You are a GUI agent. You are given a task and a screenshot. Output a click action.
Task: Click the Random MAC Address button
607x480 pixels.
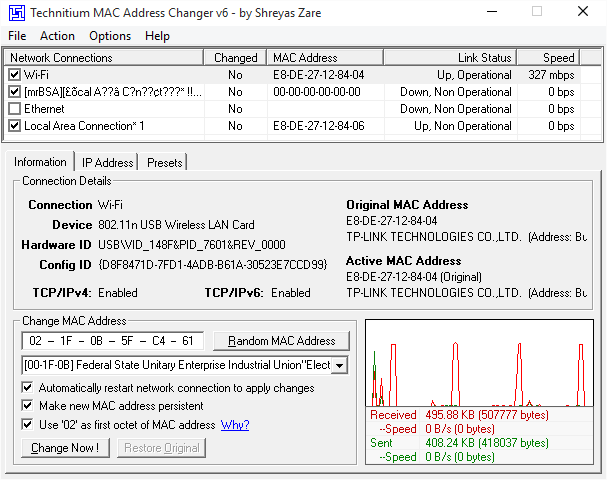point(281,341)
